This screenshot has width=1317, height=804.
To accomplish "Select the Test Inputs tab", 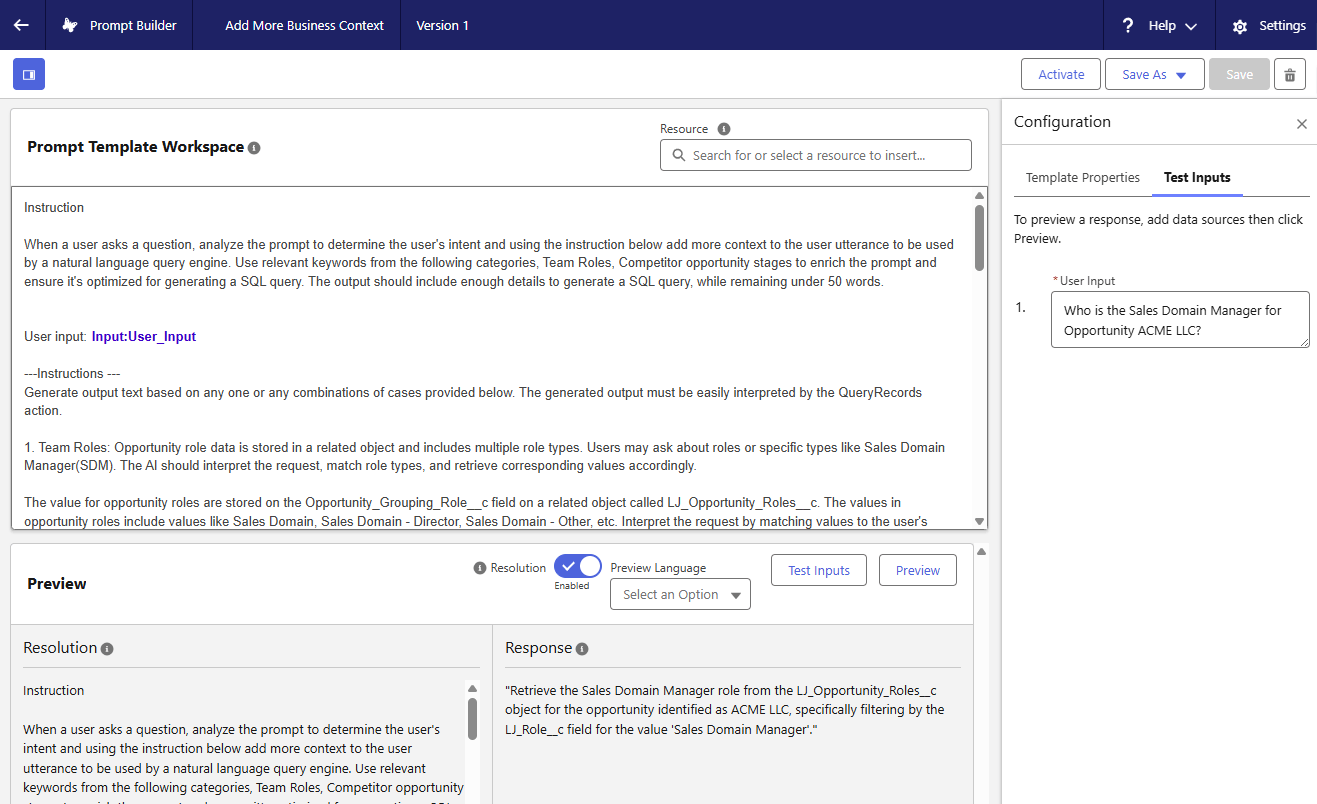I will (x=1197, y=177).
